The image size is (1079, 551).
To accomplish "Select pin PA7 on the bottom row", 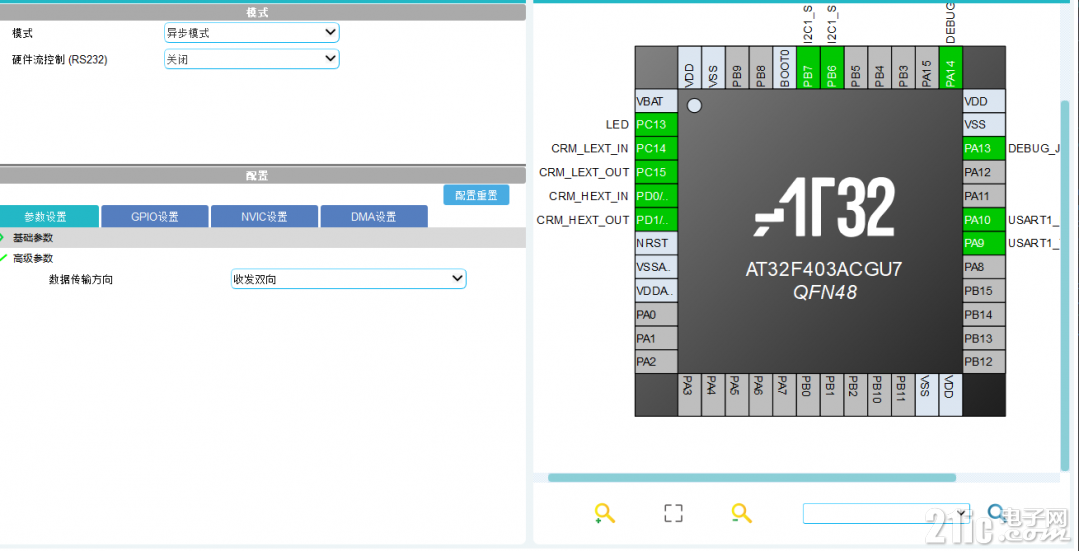I will (784, 395).
